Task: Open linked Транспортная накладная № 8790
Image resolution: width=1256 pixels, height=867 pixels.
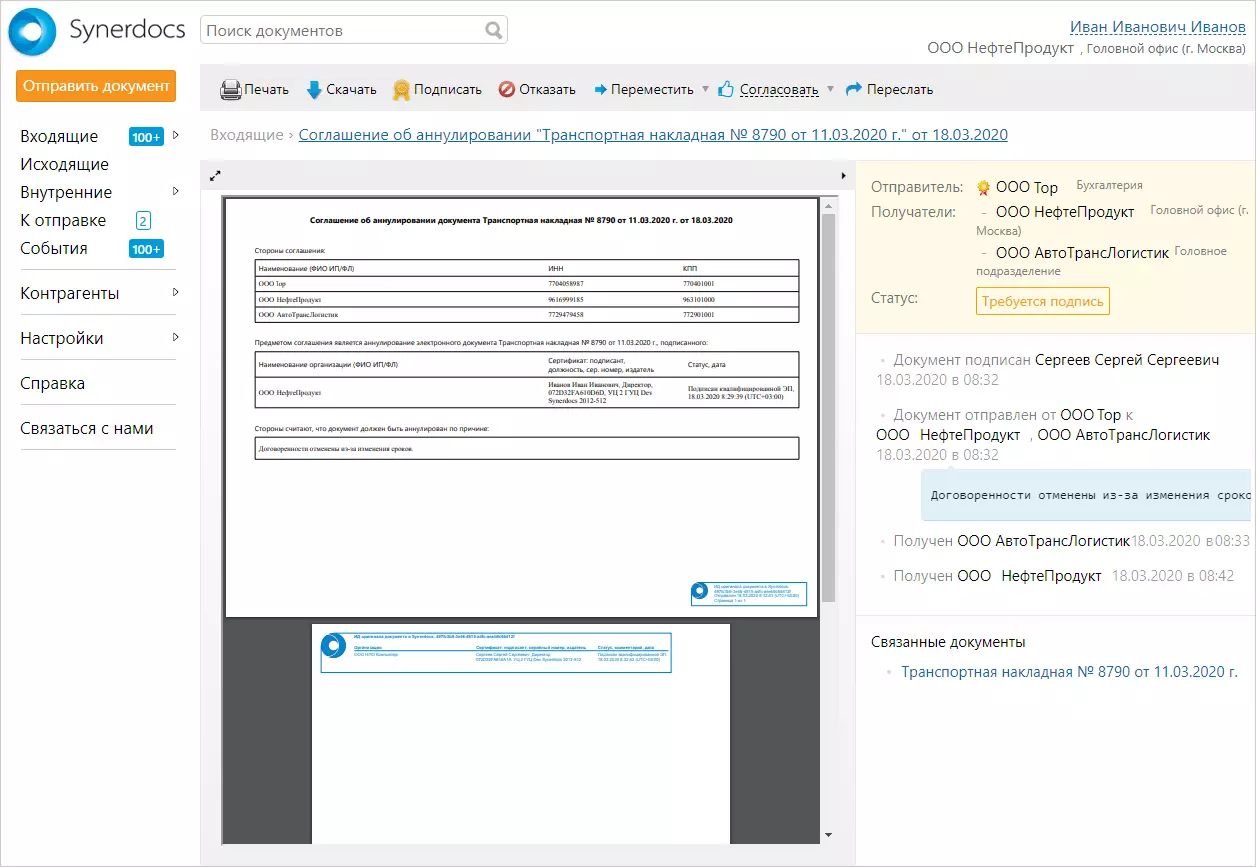Action: [1069, 671]
